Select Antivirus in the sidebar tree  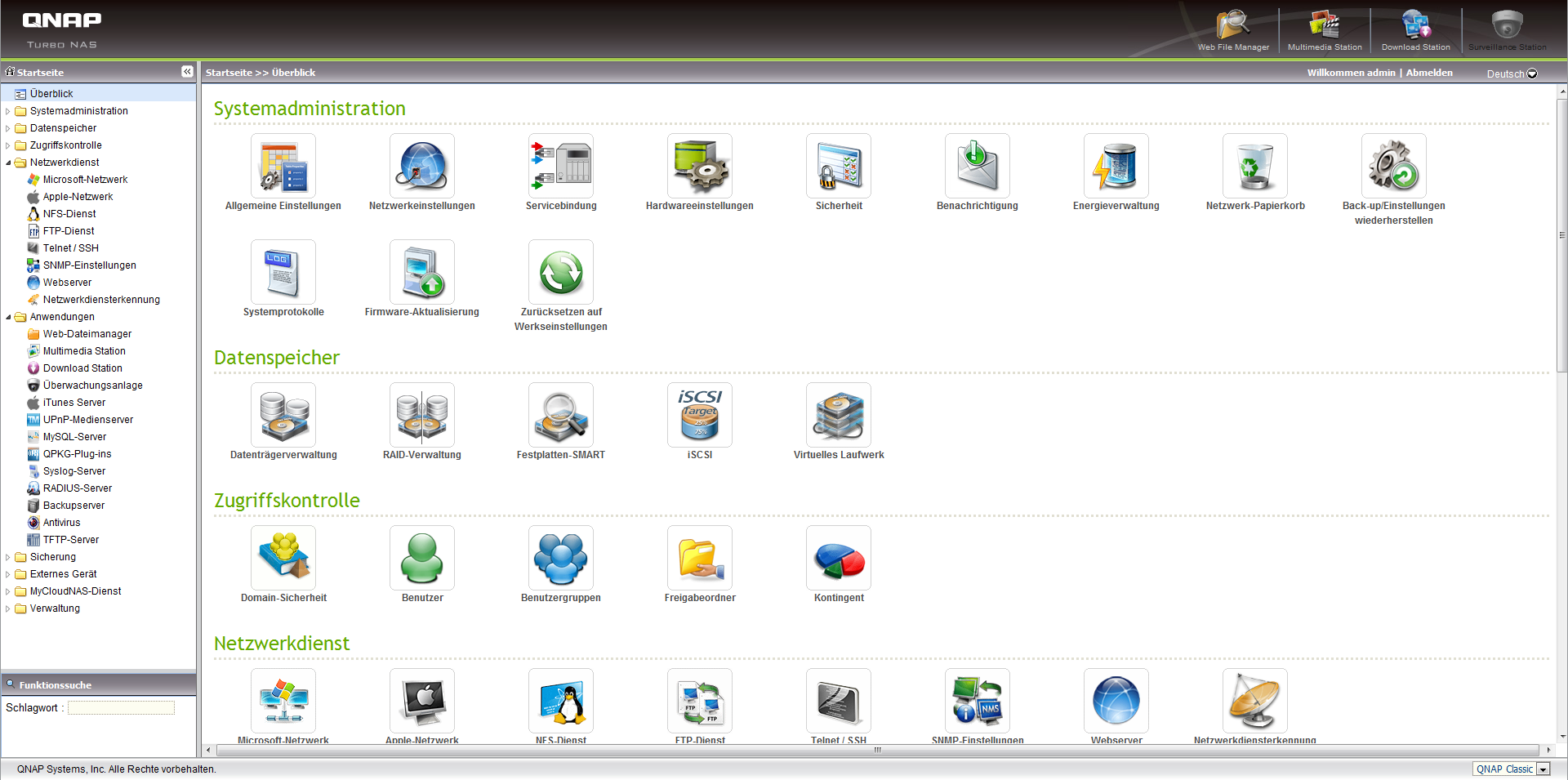[x=61, y=523]
